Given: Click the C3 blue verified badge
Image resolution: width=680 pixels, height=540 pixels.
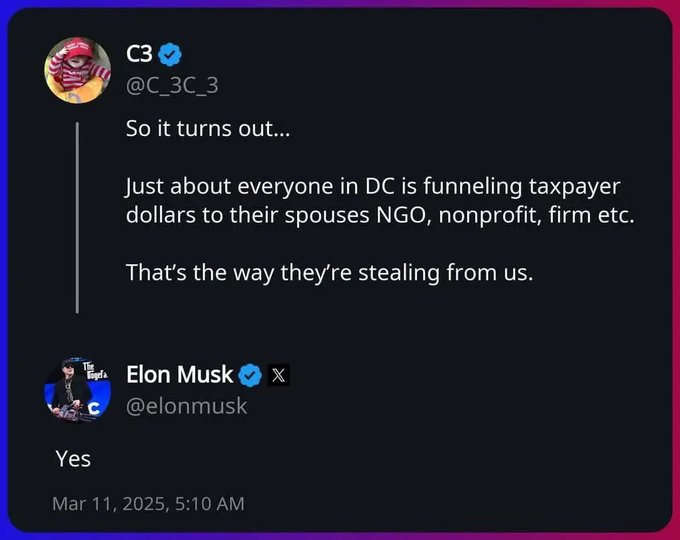Looking at the screenshot, I should pos(170,53).
